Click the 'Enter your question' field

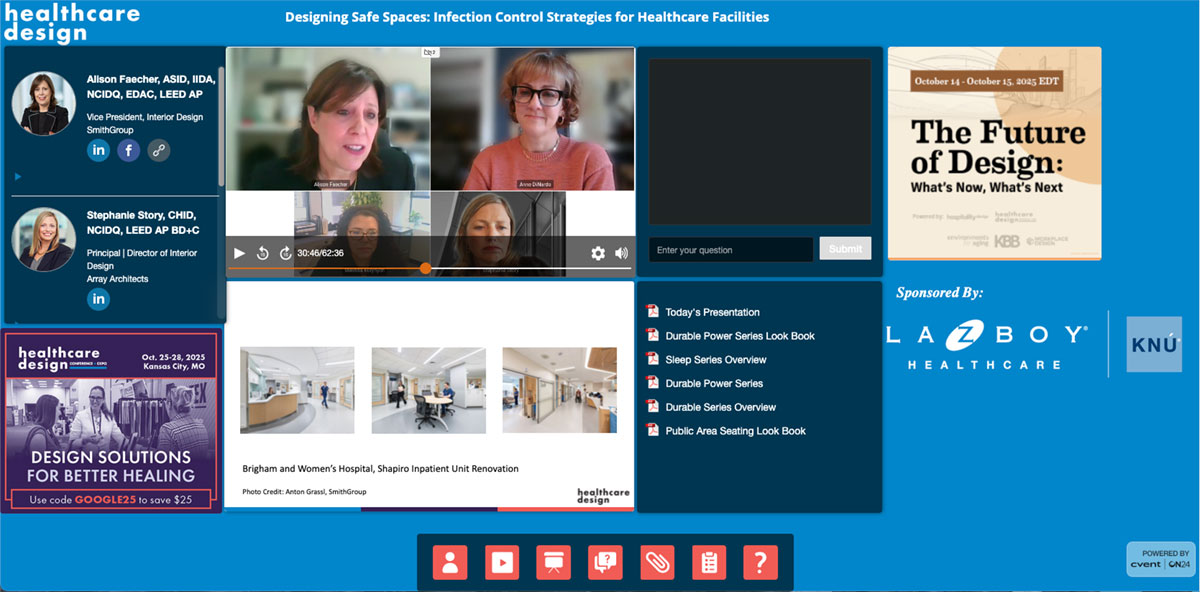coord(730,250)
